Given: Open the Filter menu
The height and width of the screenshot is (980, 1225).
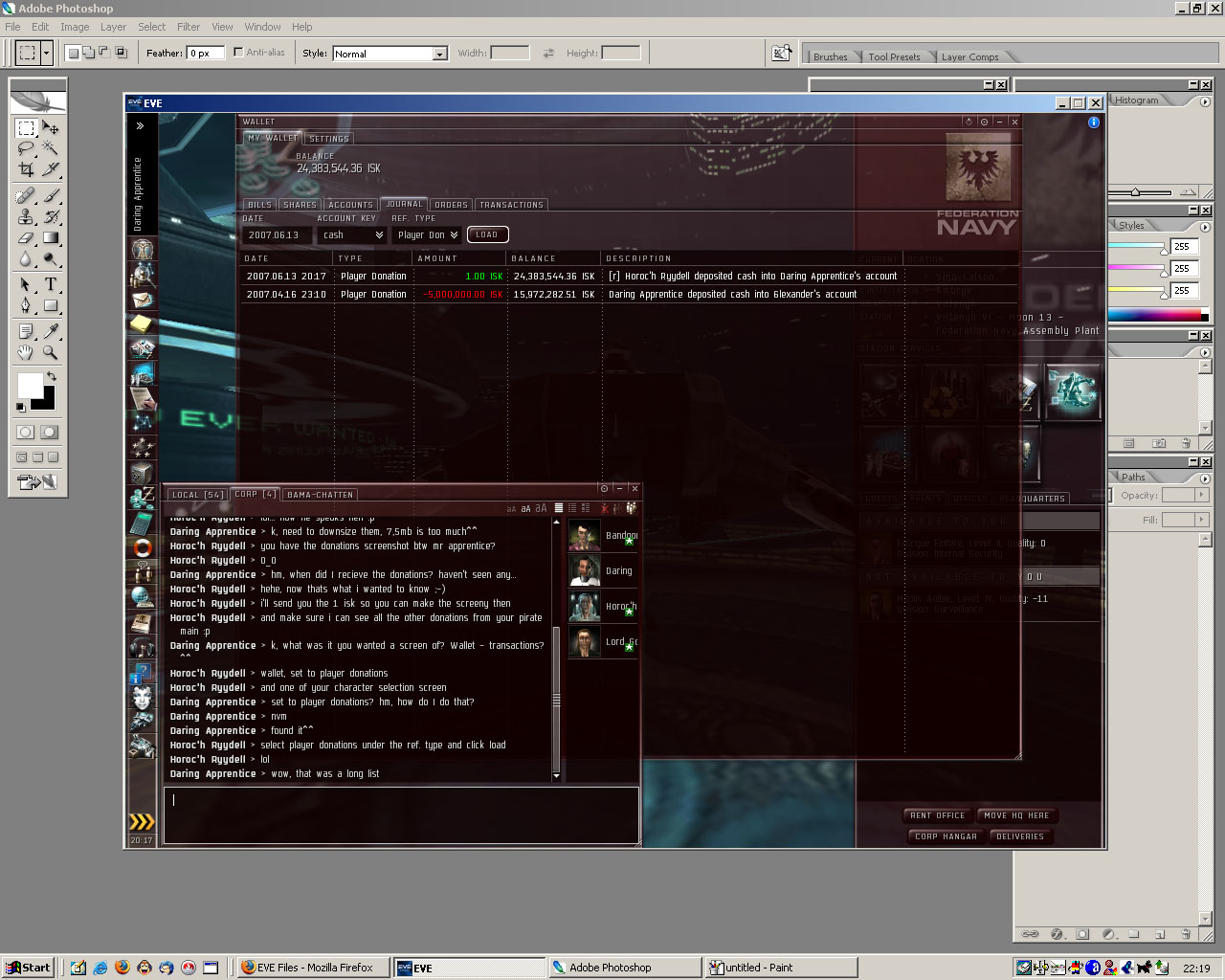Looking at the screenshot, I should click(x=189, y=27).
